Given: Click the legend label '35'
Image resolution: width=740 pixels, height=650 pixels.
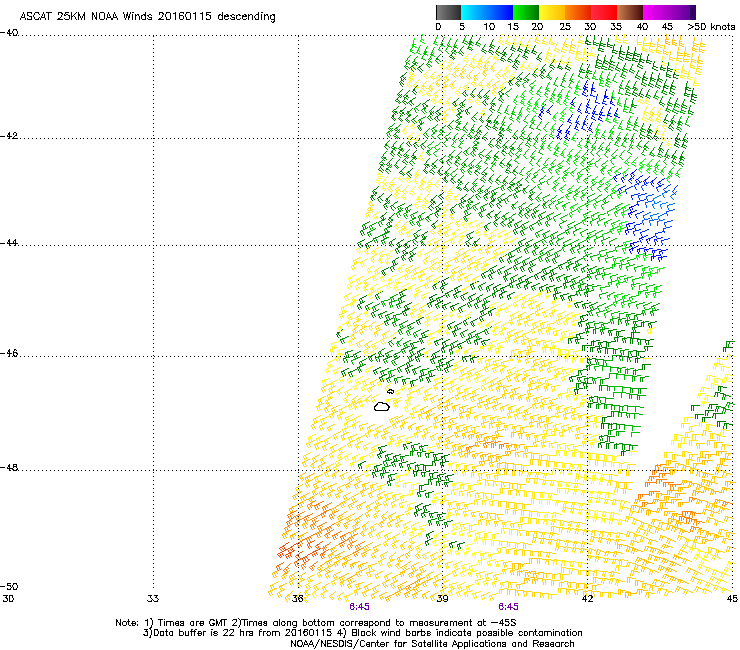Looking at the screenshot, I should pyautogui.click(x=616, y=27).
